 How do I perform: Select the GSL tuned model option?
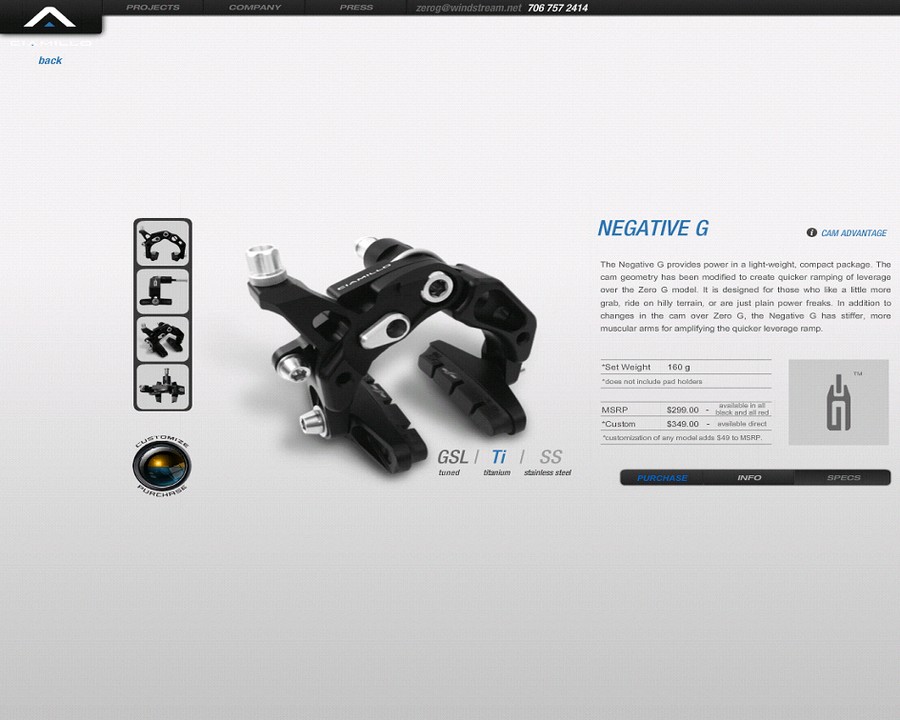tap(452, 460)
